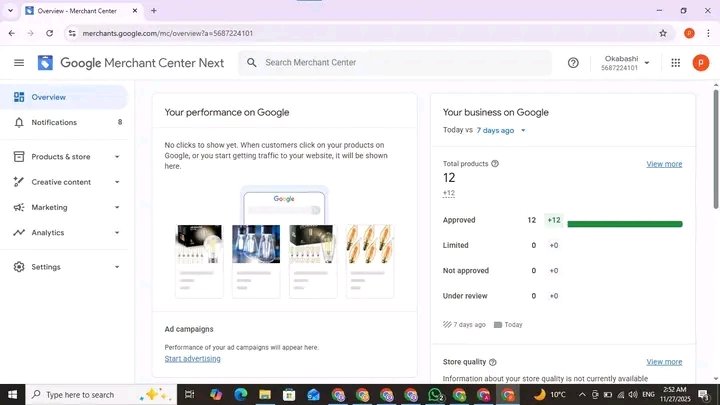Open WhatsApp from the taskbar
The width and height of the screenshot is (720, 405).
pos(435,394)
